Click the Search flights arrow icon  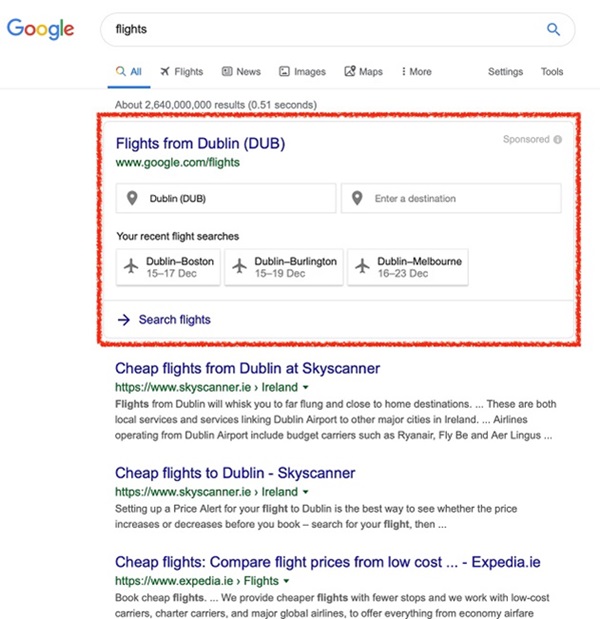[x=124, y=320]
